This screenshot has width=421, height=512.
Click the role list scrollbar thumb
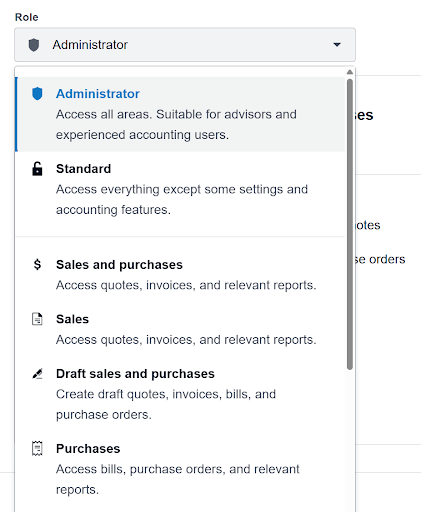[x=350, y=224]
